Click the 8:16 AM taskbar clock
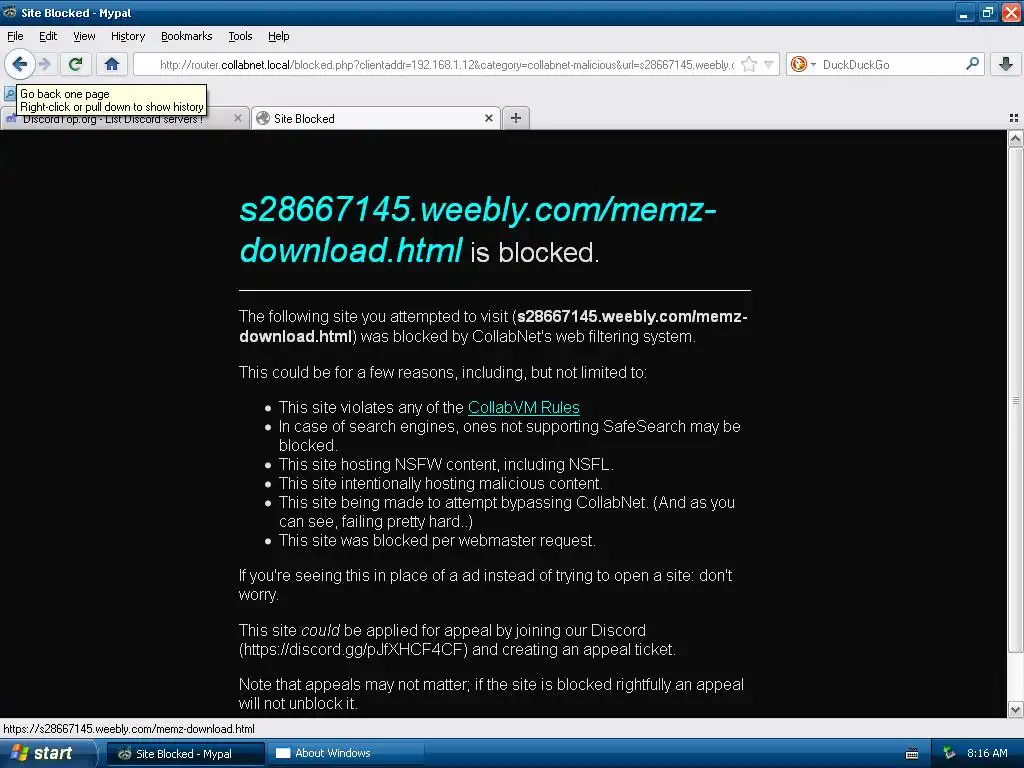 [987, 754]
